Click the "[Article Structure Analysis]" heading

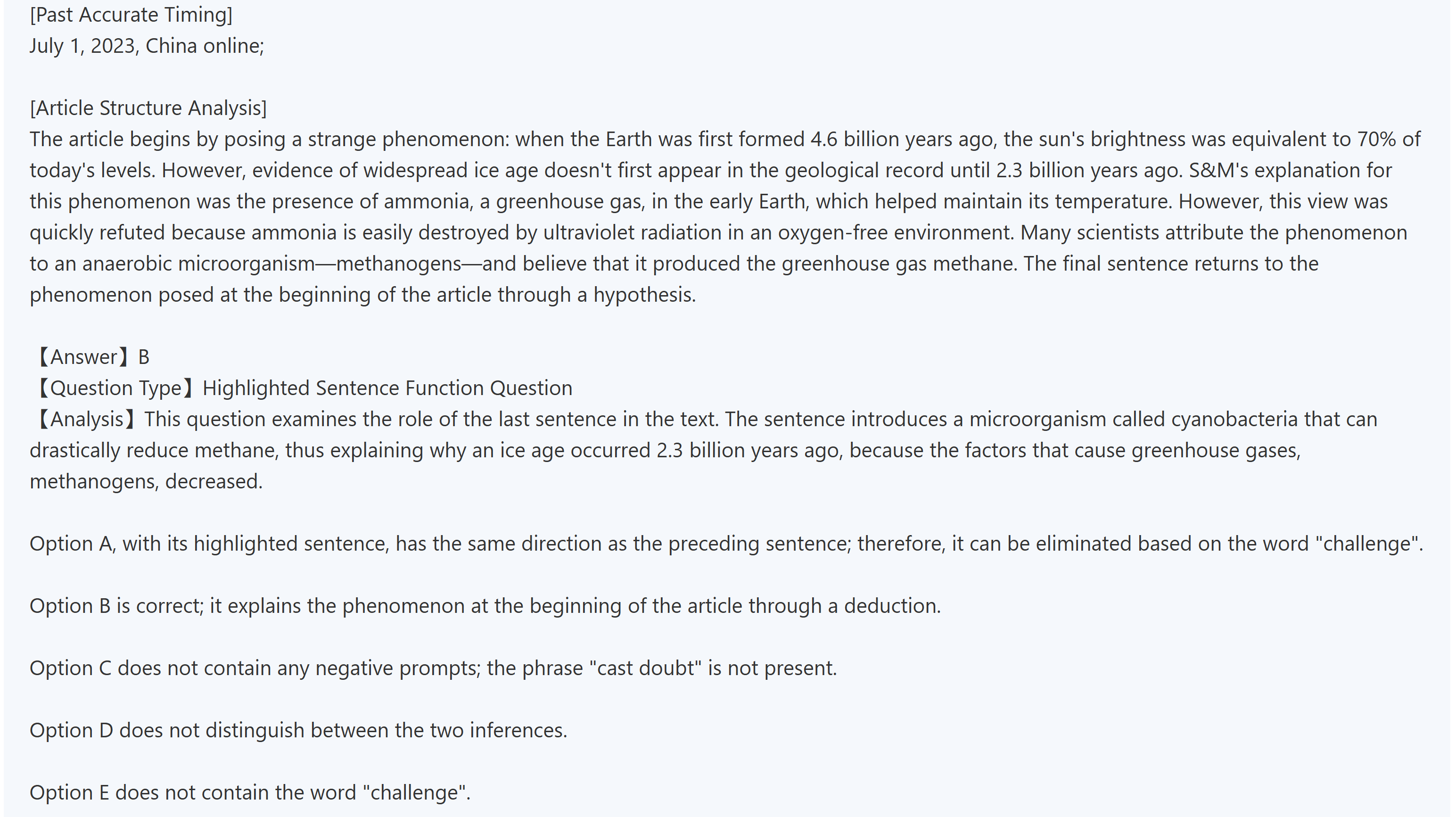pos(148,108)
